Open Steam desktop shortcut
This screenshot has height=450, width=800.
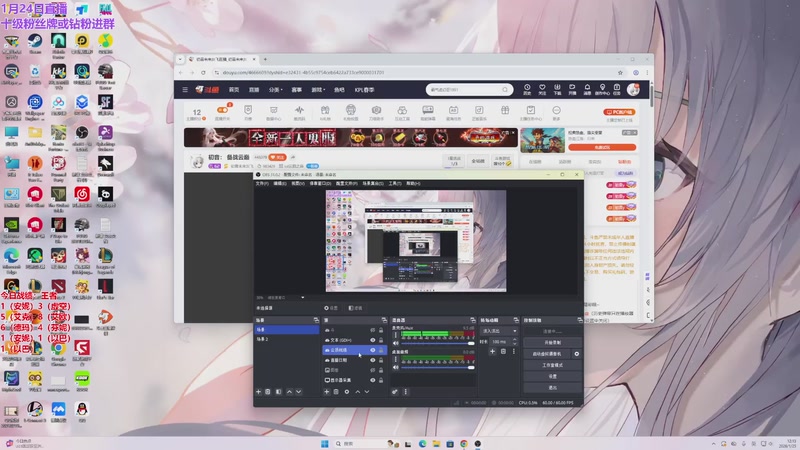[x=35, y=44]
